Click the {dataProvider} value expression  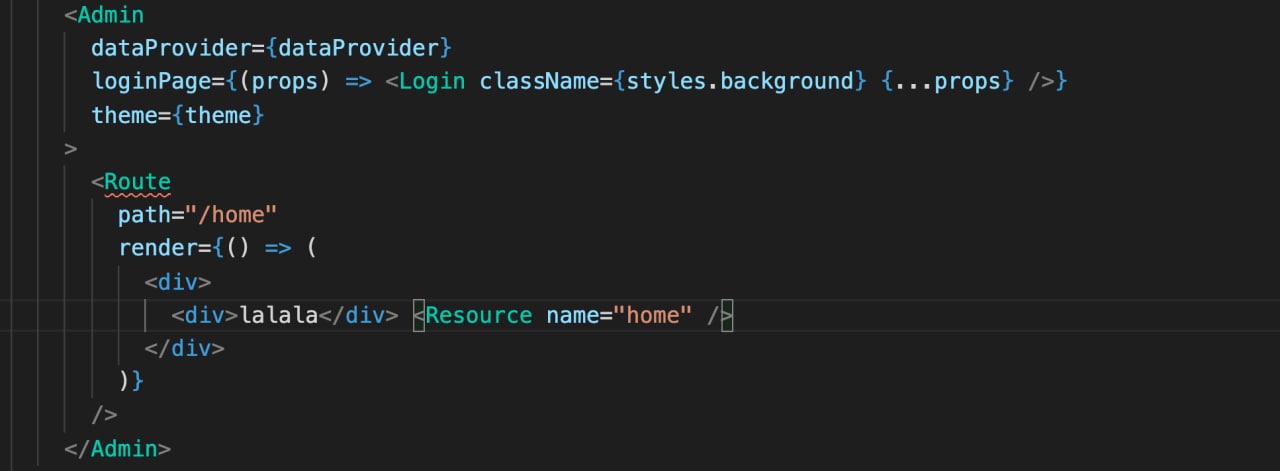(359, 48)
